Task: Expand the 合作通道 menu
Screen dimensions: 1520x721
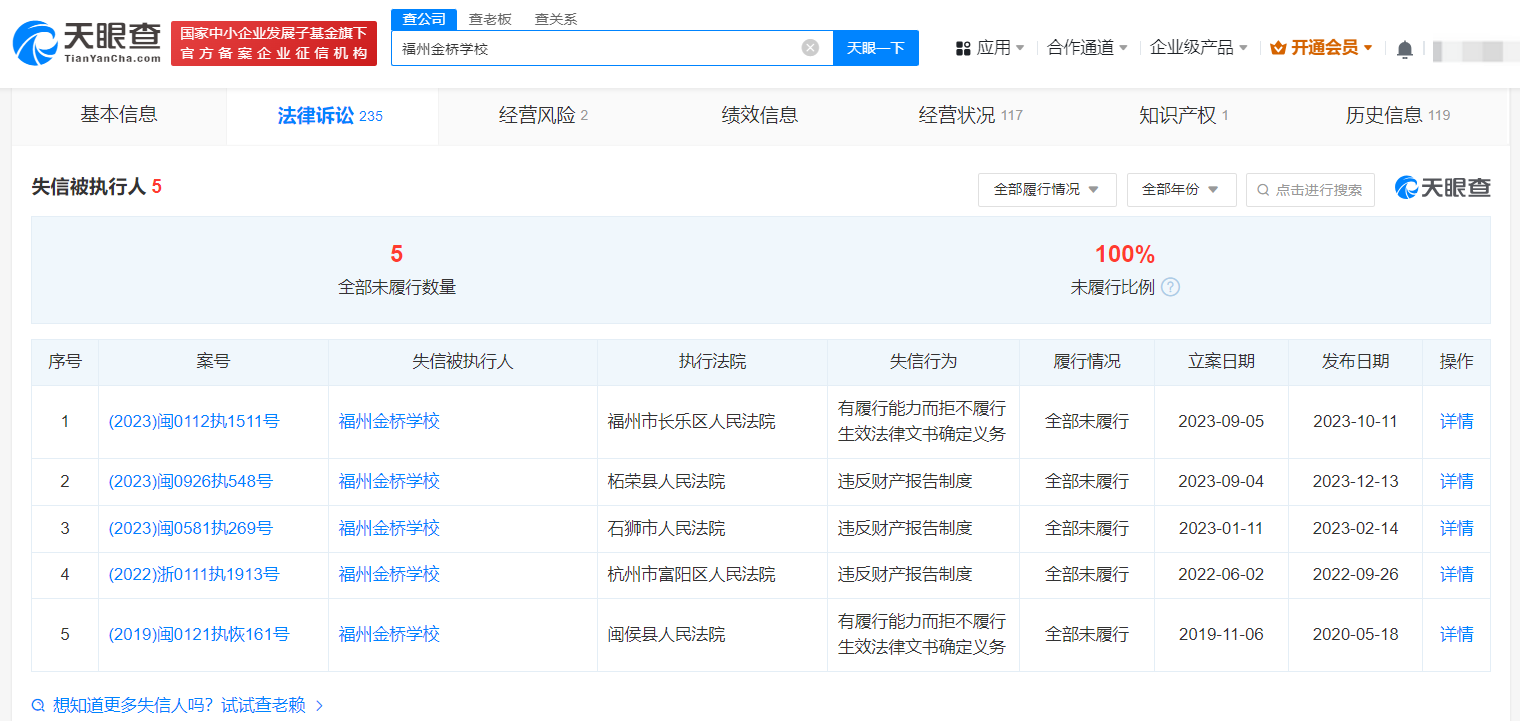Action: click(x=1087, y=48)
